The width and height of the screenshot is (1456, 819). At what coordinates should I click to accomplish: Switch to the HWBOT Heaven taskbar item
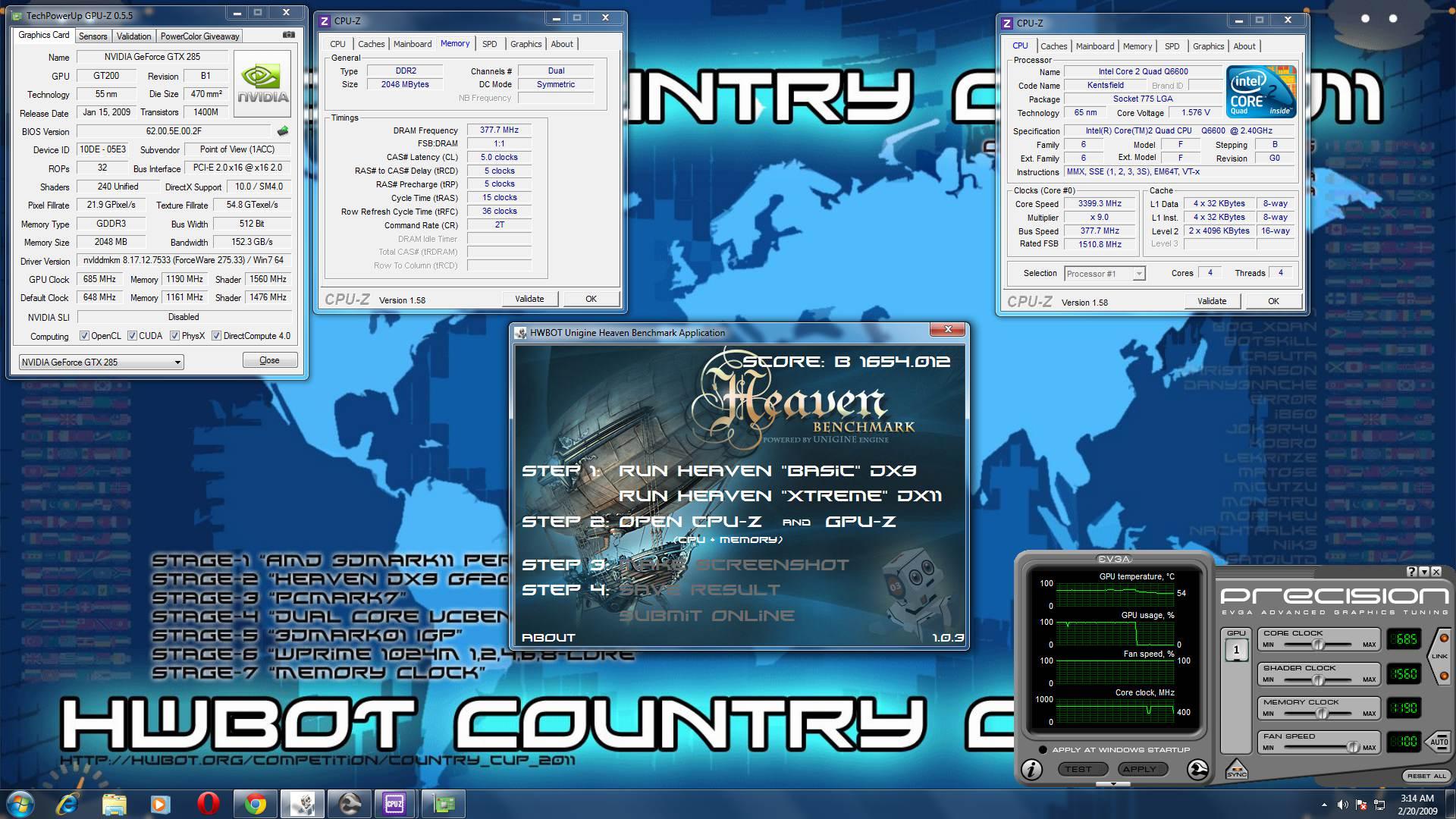point(303,804)
